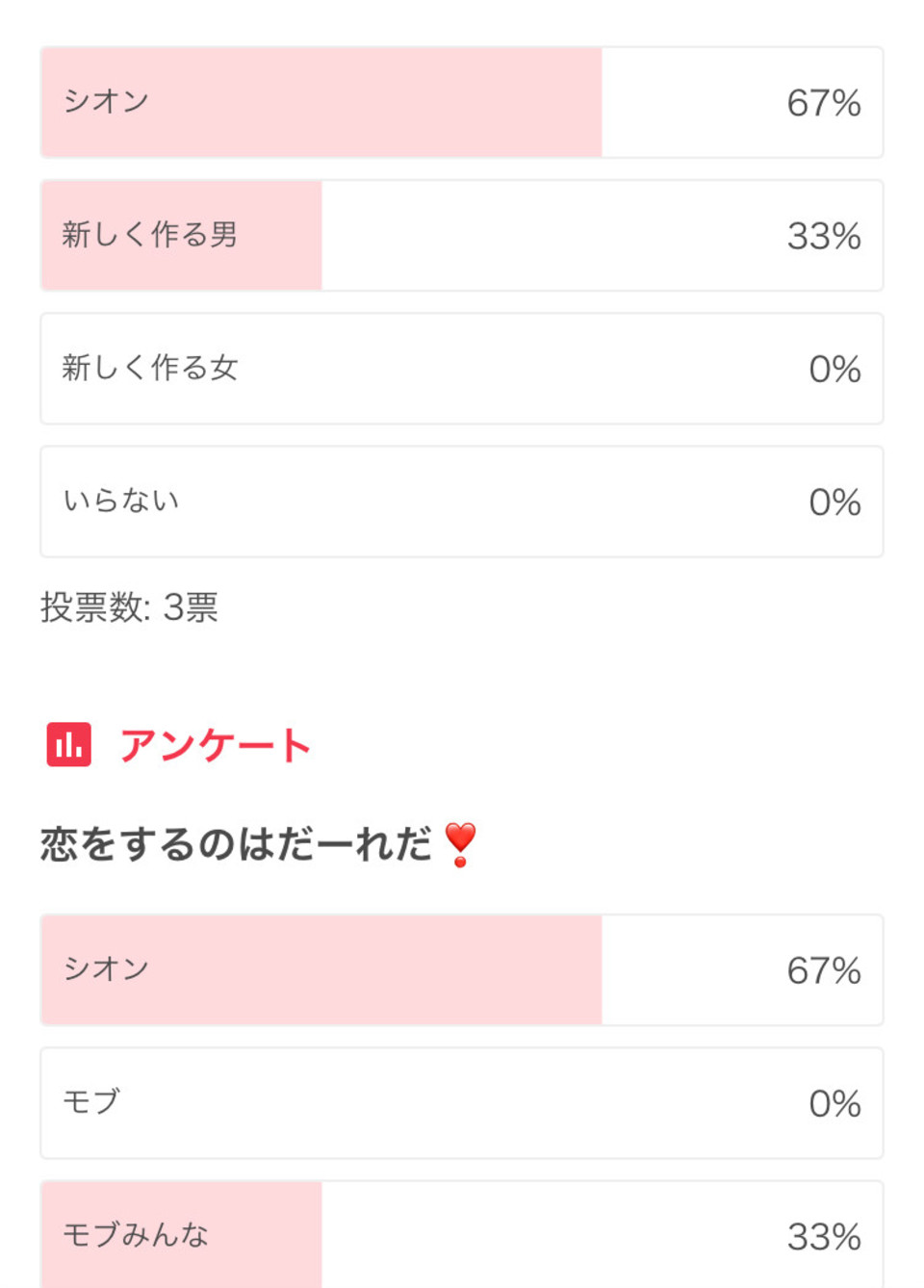Pick the いらない poll option
The image size is (924, 1288).
click(462, 501)
